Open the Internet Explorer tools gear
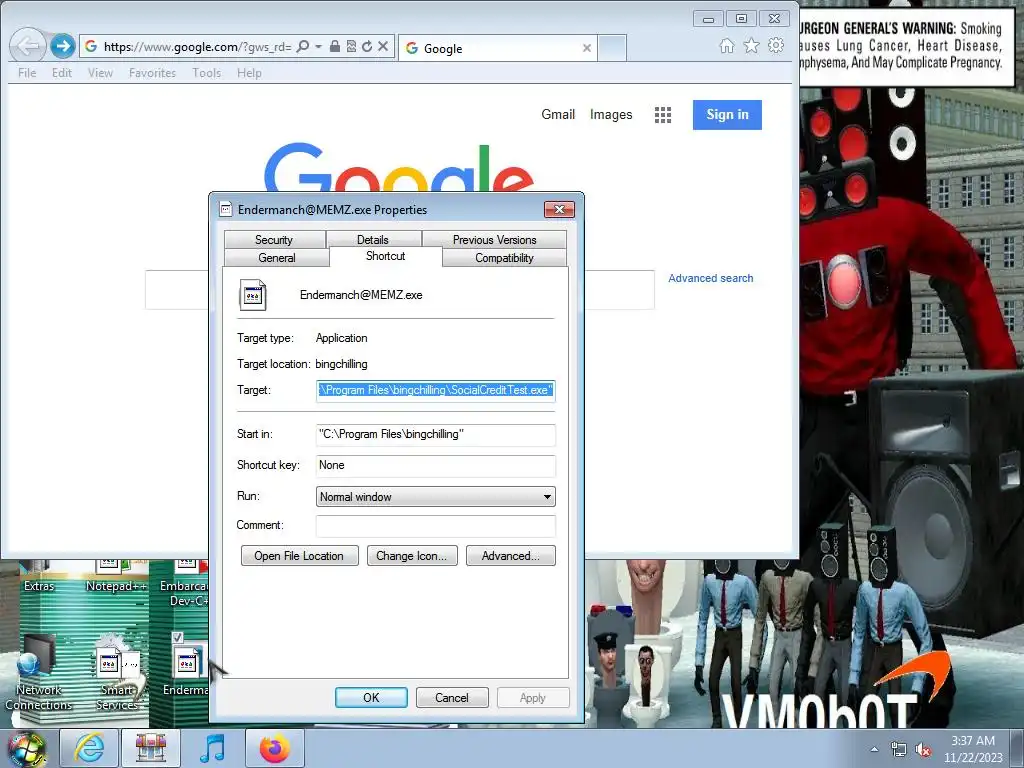Screen dimensions: 1024x768 (x=776, y=46)
